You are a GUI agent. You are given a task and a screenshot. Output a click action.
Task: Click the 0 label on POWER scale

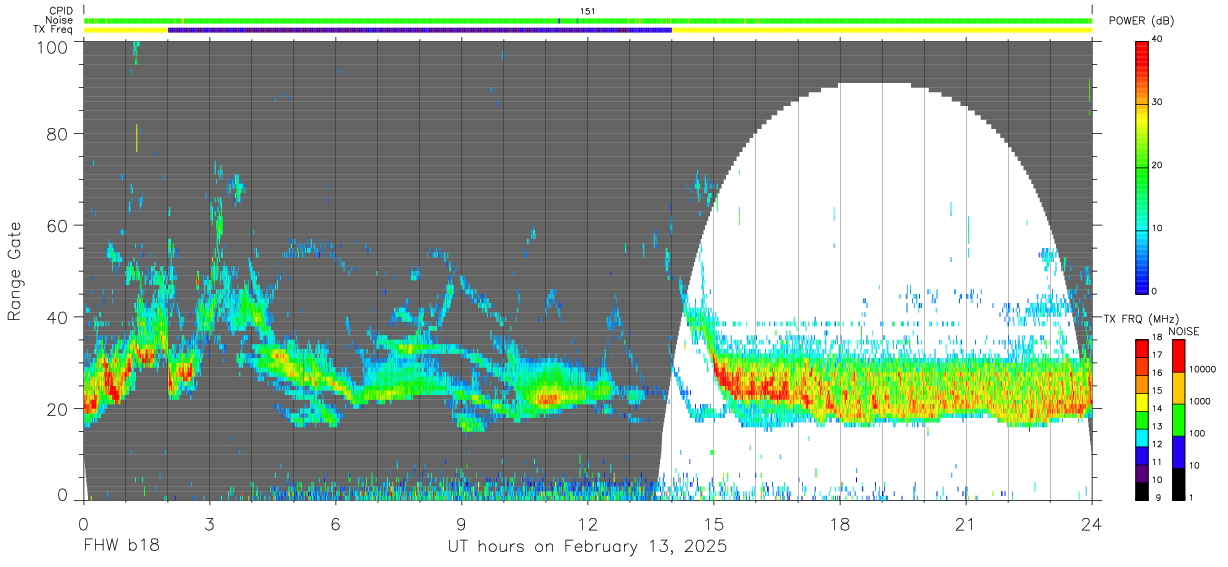[1156, 291]
